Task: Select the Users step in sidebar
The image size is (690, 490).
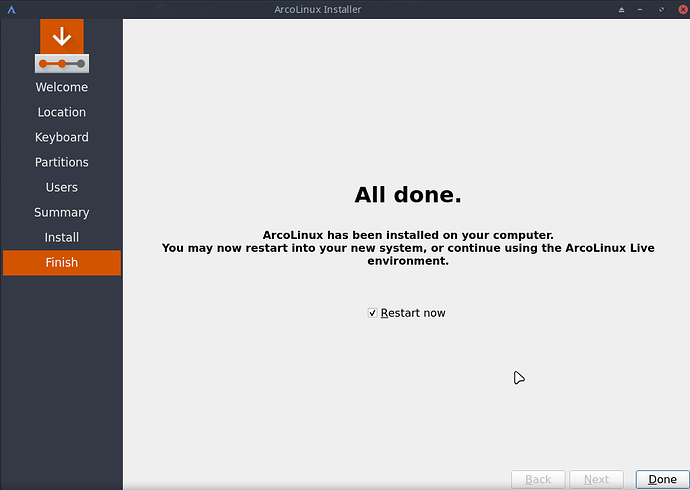Action: pyautogui.click(x=62, y=187)
